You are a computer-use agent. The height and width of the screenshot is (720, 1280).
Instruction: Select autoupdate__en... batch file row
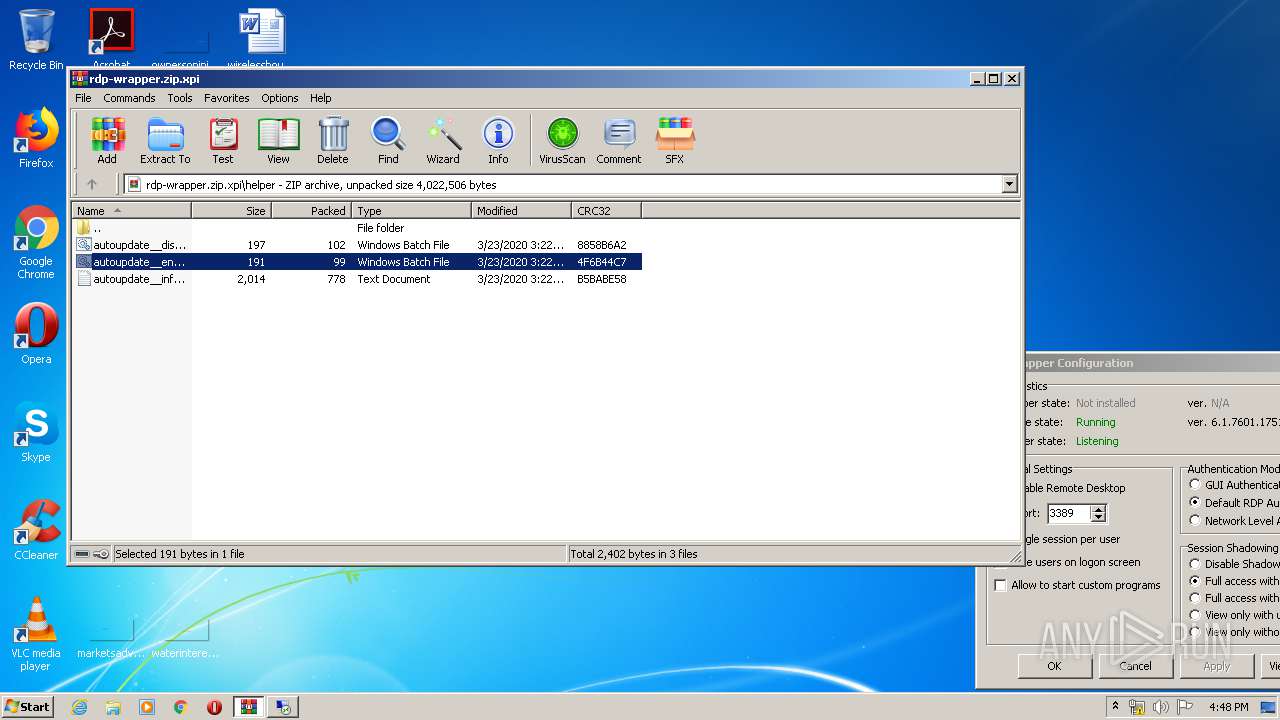[x=357, y=262]
